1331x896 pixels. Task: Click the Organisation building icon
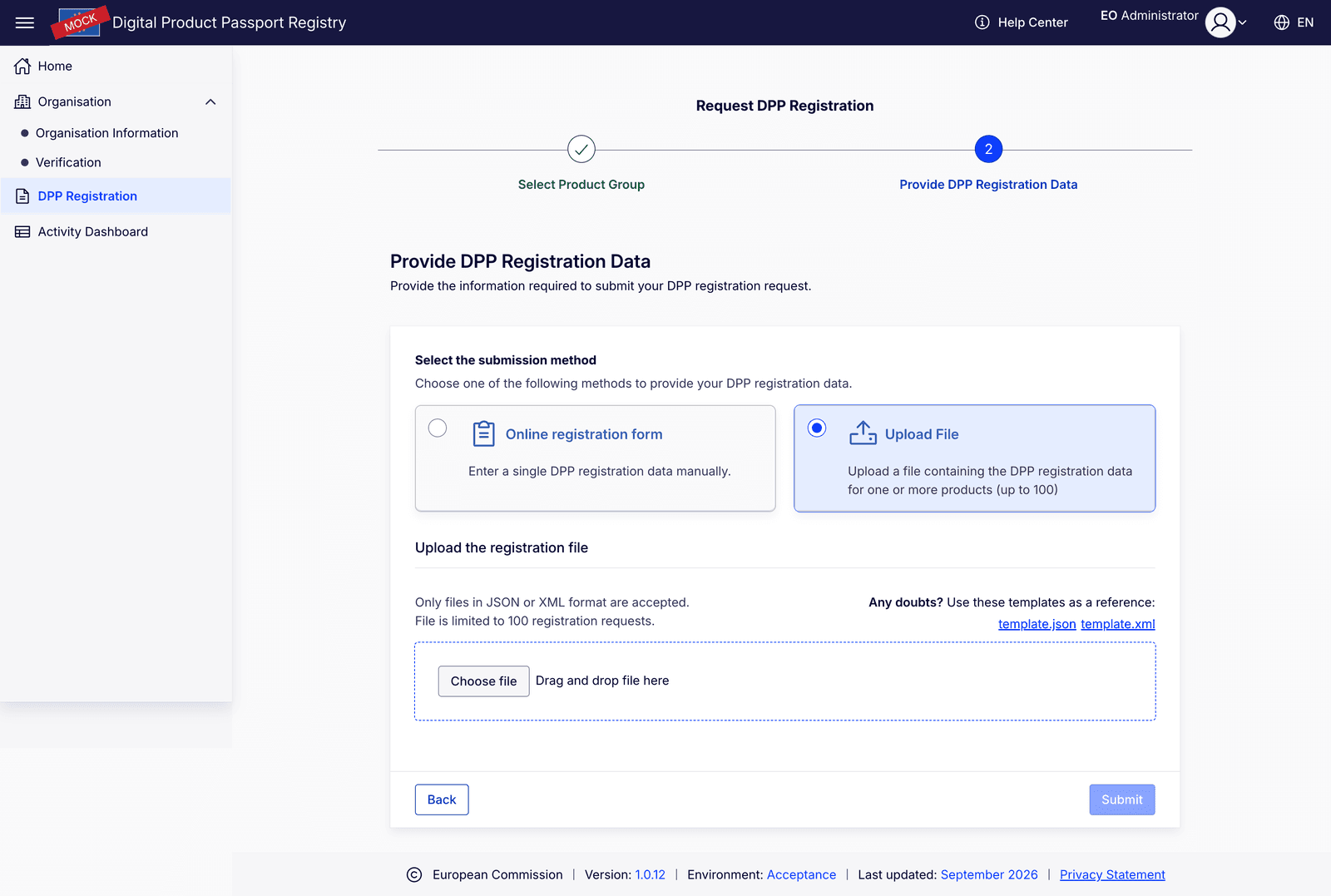tap(22, 101)
